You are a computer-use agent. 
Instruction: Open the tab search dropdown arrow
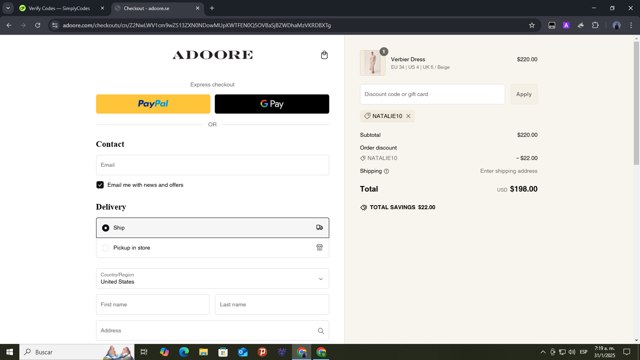[x=8, y=8]
